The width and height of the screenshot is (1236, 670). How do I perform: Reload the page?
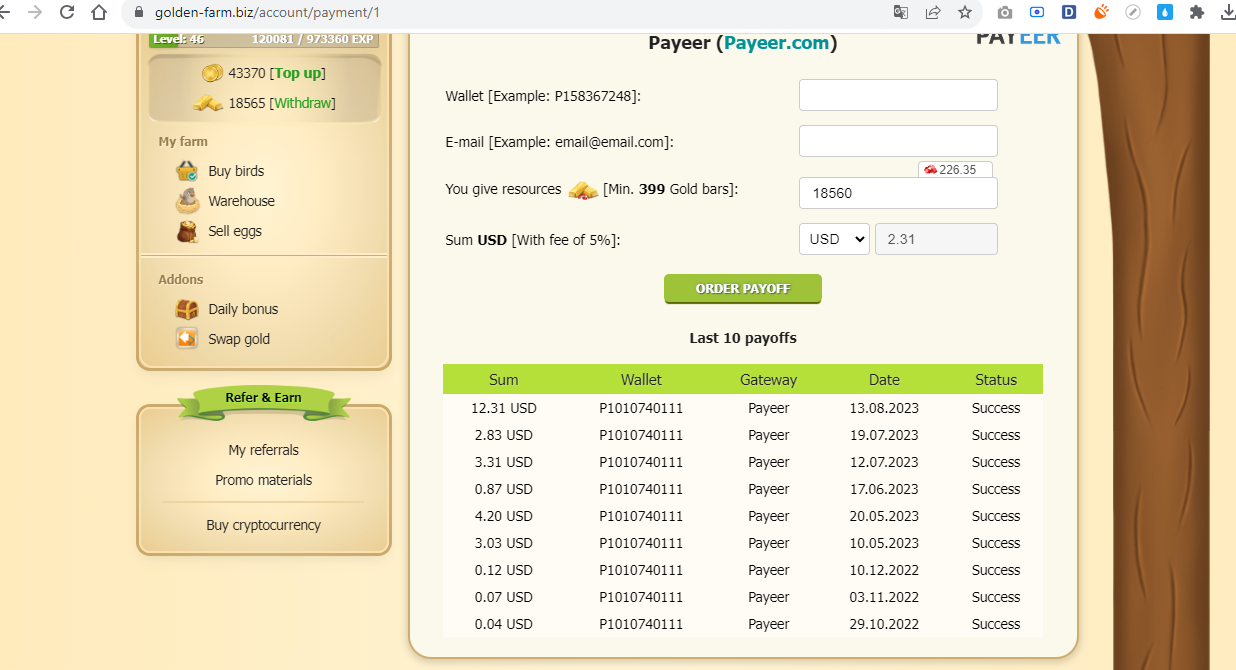(x=67, y=13)
